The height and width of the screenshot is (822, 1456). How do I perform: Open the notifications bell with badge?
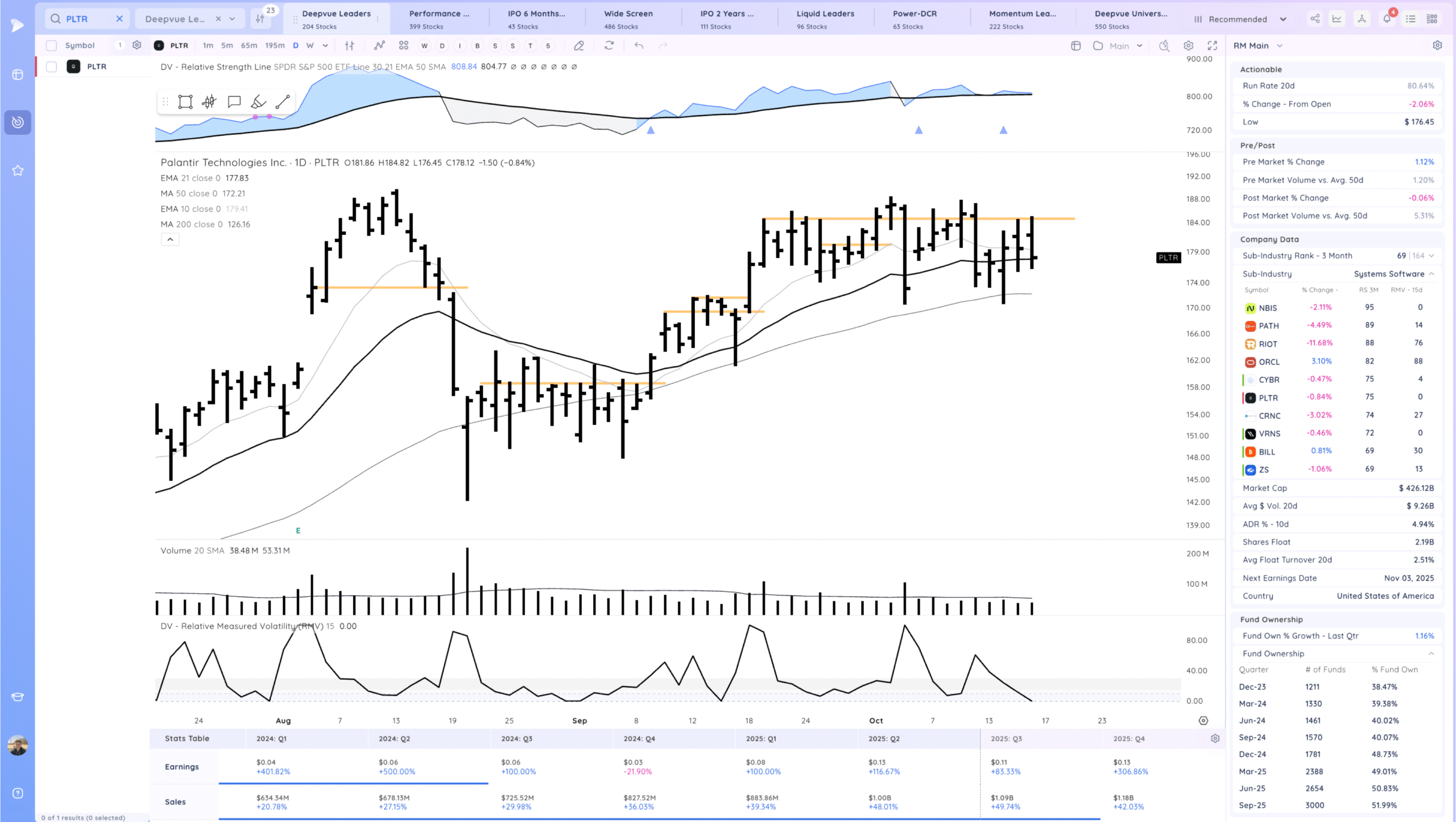point(1387,19)
